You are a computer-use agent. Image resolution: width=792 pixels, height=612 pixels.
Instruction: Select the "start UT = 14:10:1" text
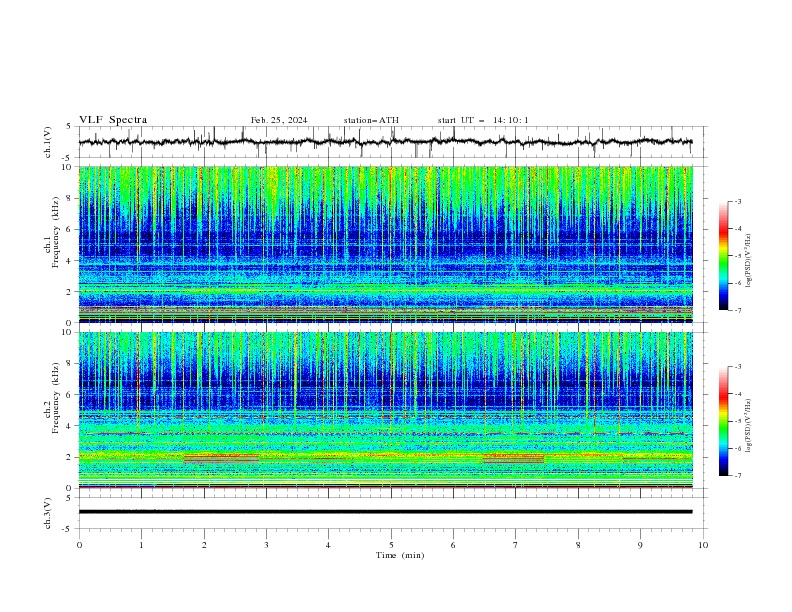[483, 120]
